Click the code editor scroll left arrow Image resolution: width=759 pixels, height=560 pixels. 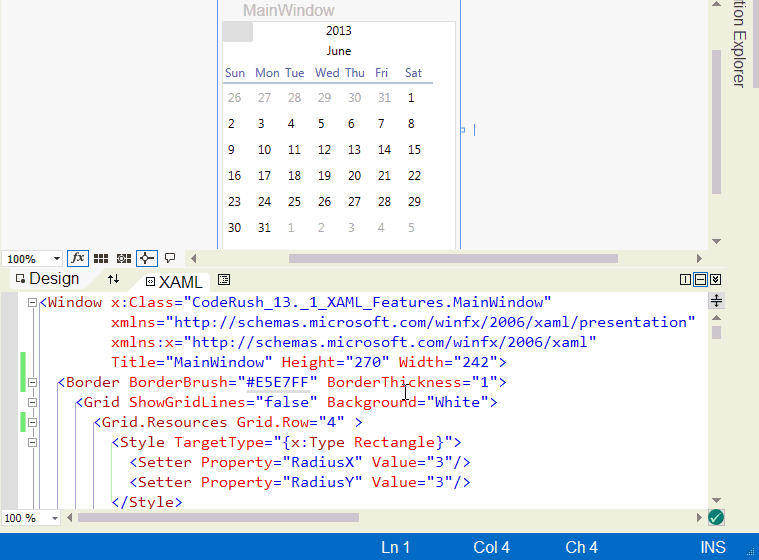coord(70,517)
